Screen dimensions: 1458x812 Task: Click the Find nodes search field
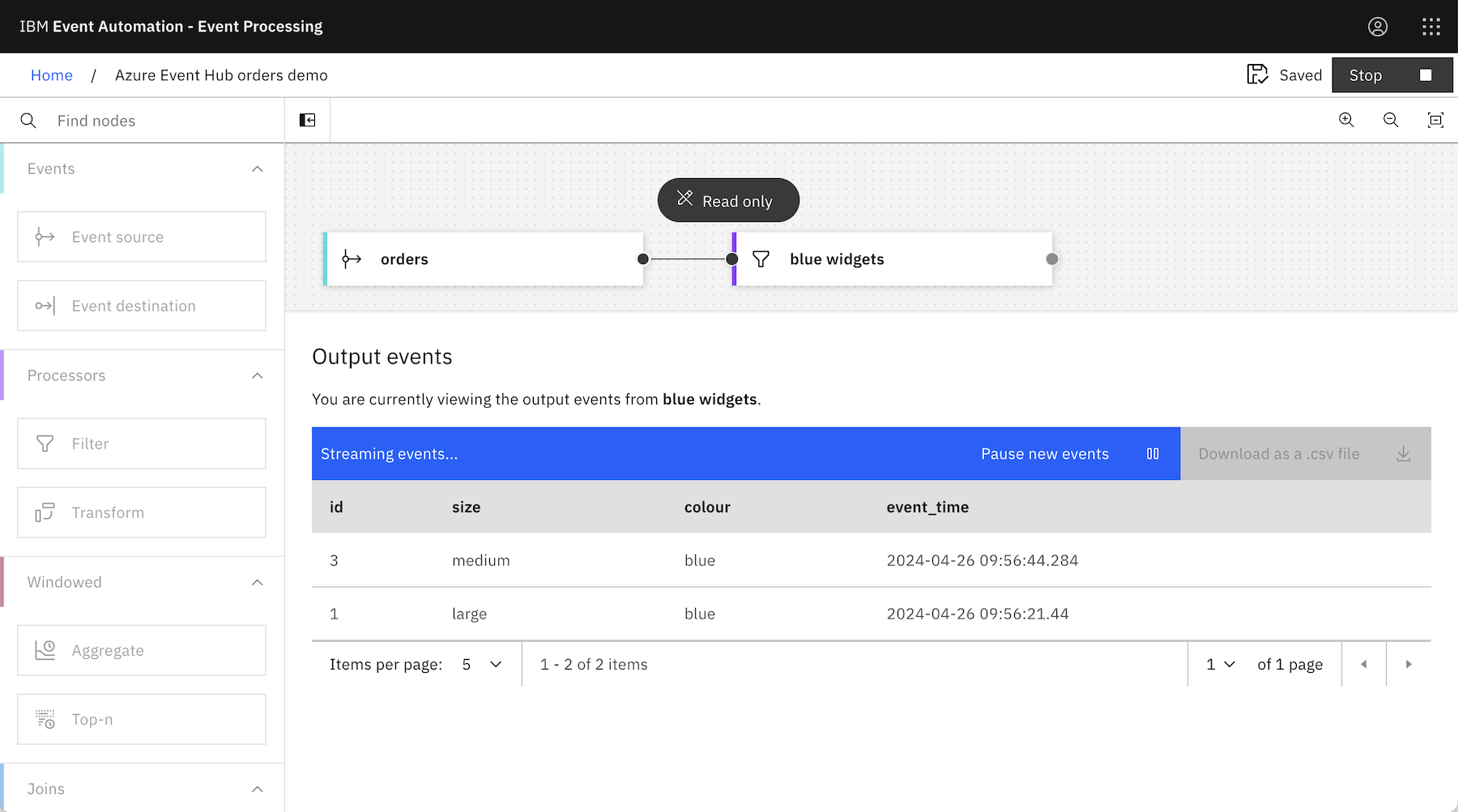point(143,121)
